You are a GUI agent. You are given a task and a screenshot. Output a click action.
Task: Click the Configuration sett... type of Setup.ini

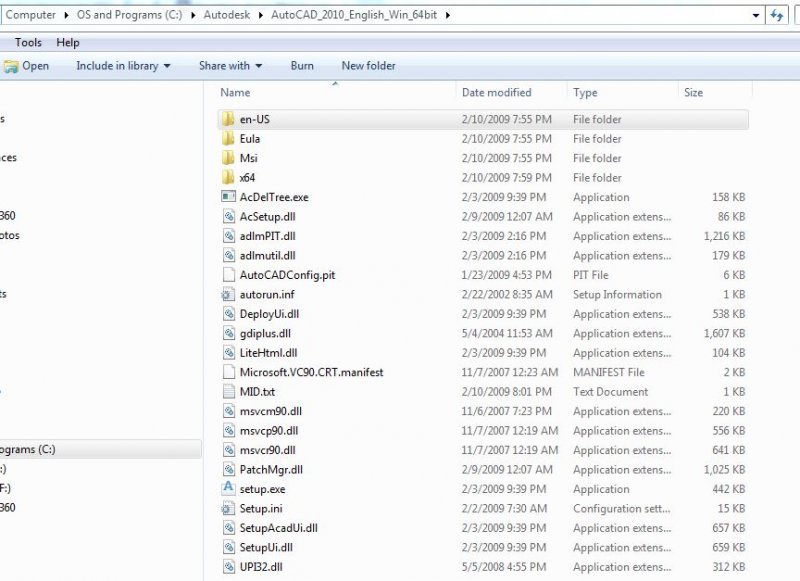click(x=621, y=509)
